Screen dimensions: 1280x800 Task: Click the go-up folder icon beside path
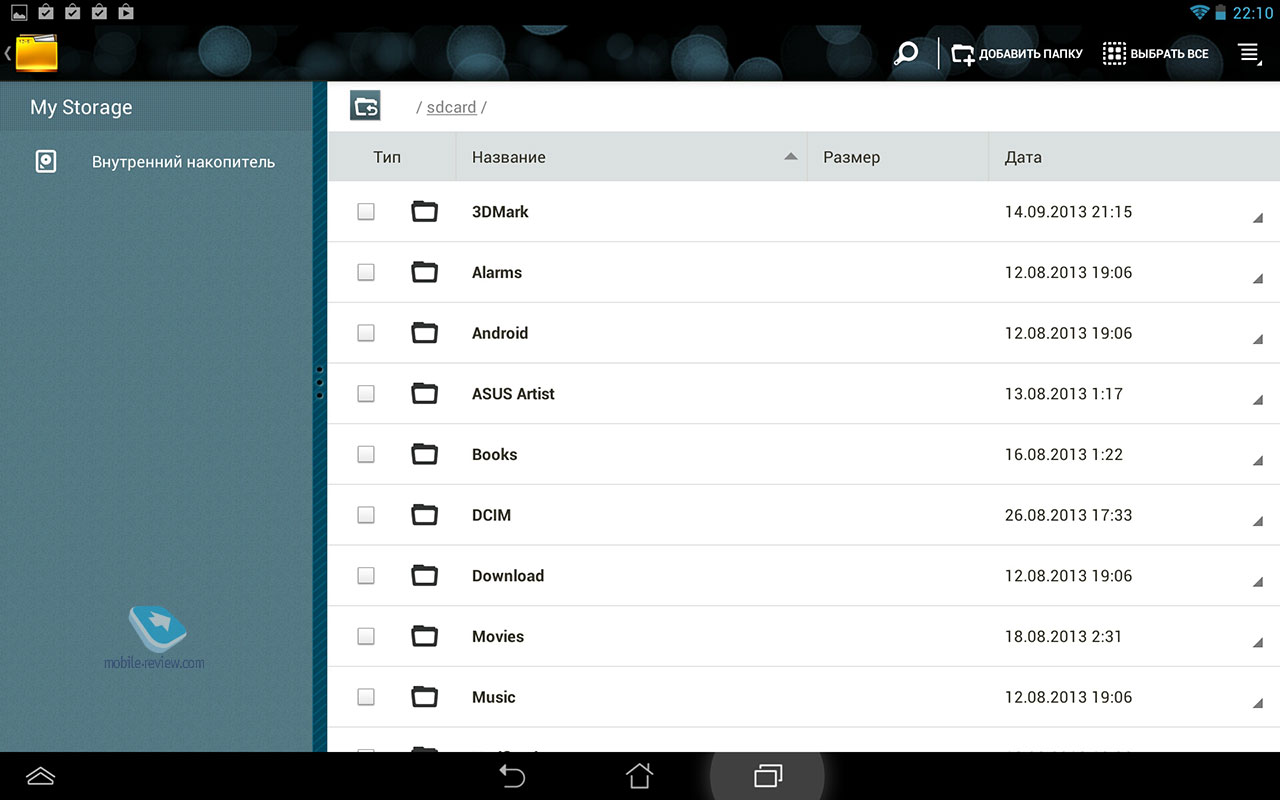365,106
